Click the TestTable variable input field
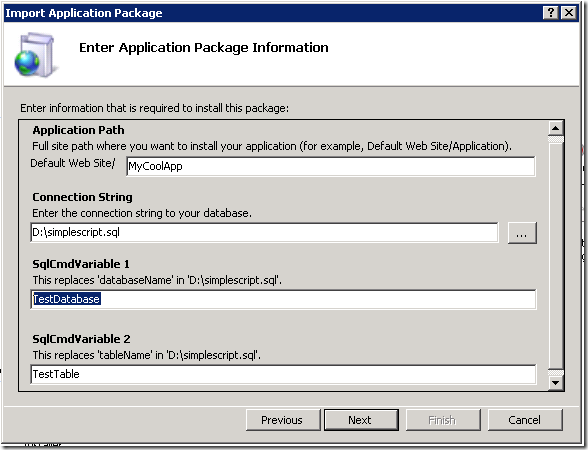 click(x=283, y=374)
